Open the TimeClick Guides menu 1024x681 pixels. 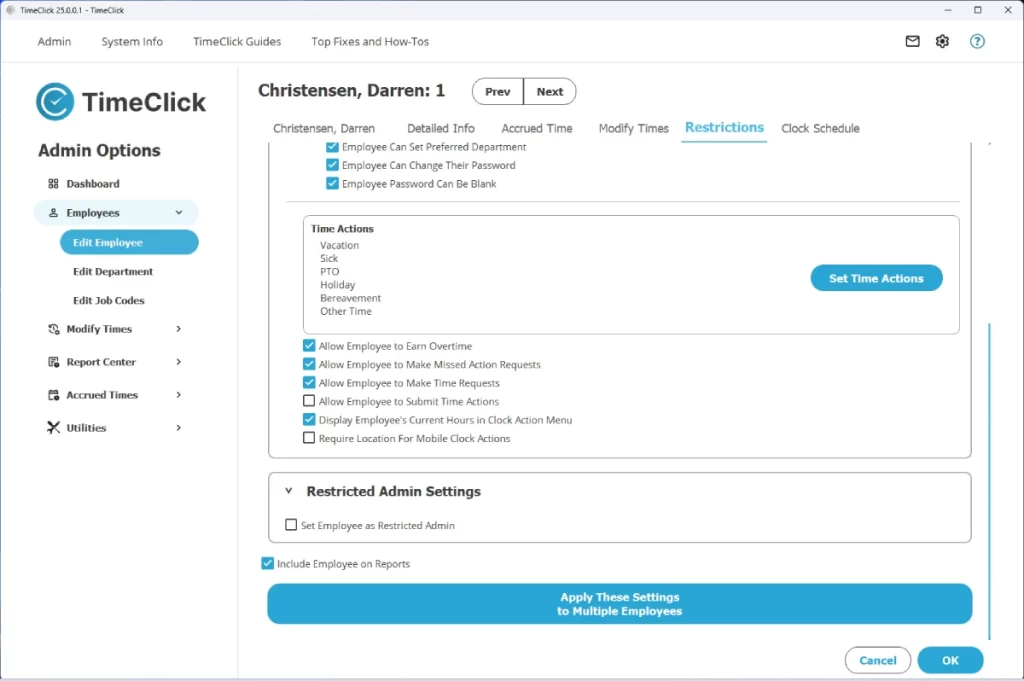(x=237, y=41)
